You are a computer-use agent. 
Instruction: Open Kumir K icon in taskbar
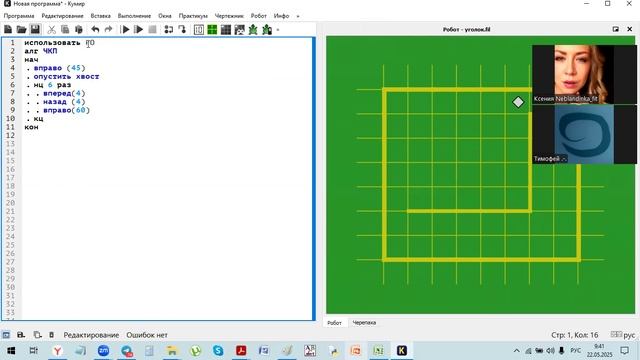[402, 351]
